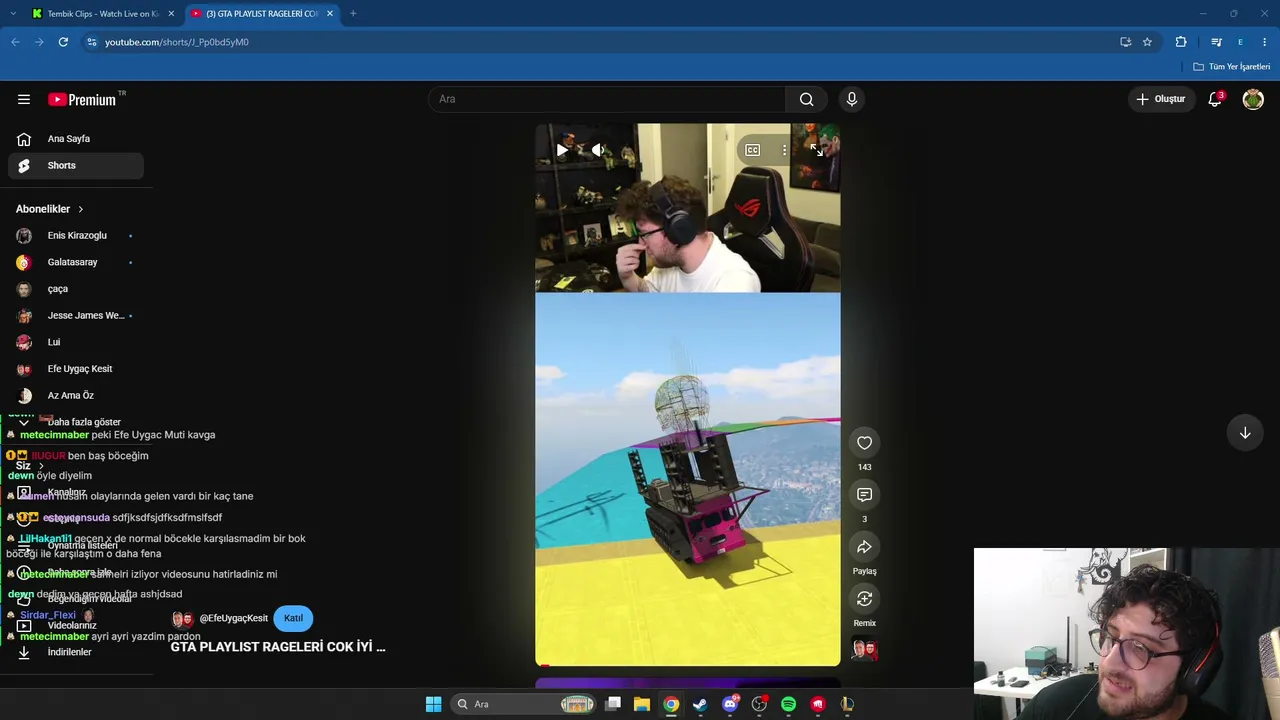Open Efe Uygaç Kesit subscription
This screenshot has height=720, width=1280.
pyautogui.click(x=76, y=369)
